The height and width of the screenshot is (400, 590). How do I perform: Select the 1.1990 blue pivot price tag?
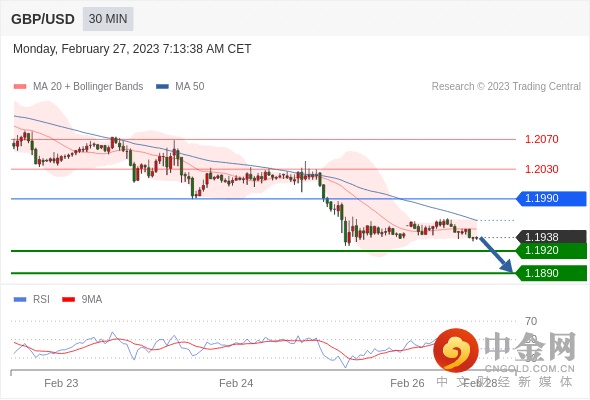click(x=551, y=198)
